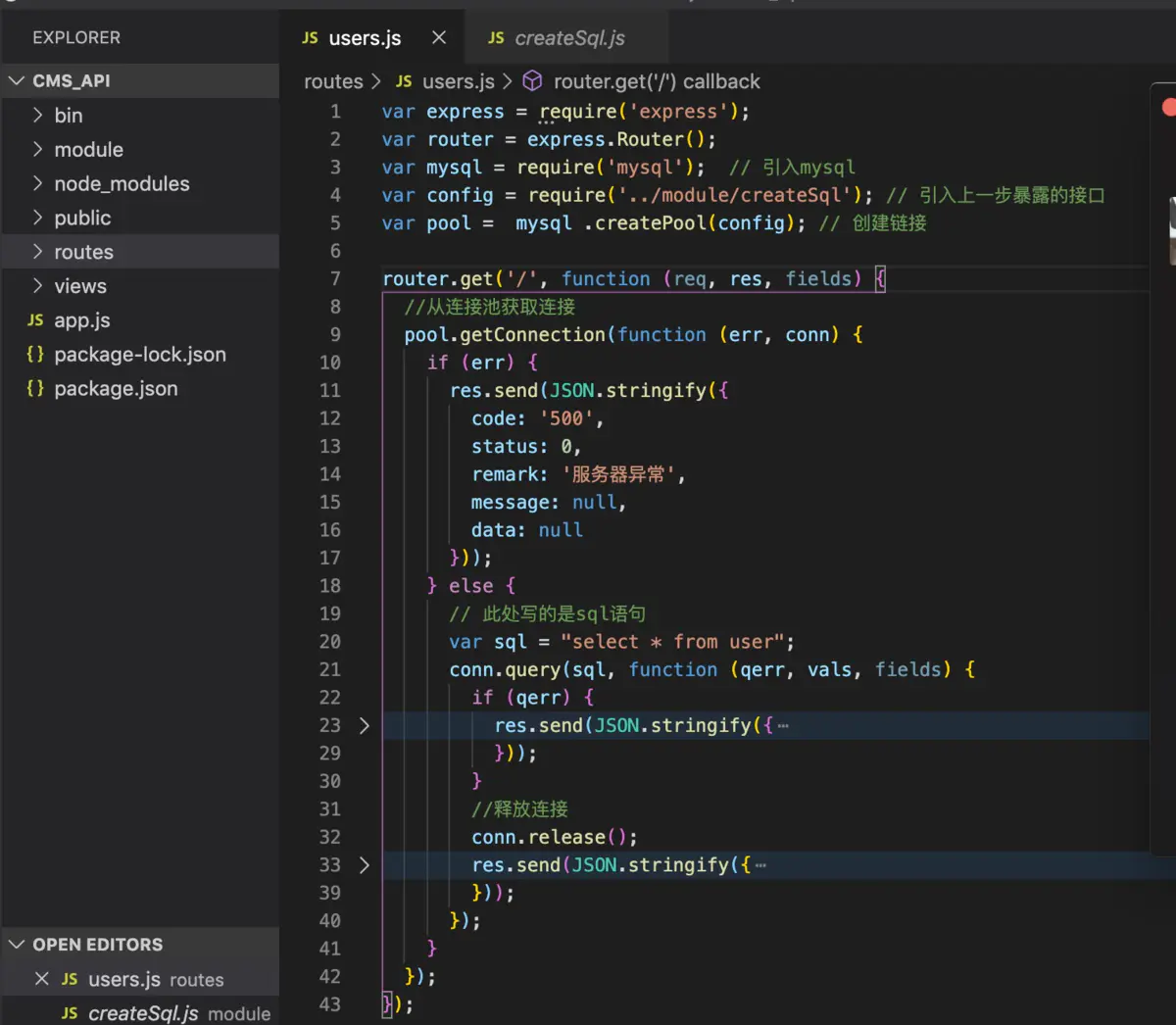Unfold the collapsed code at line 23
Image resolution: width=1176 pixels, height=1025 pixels.
pos(365,726)
